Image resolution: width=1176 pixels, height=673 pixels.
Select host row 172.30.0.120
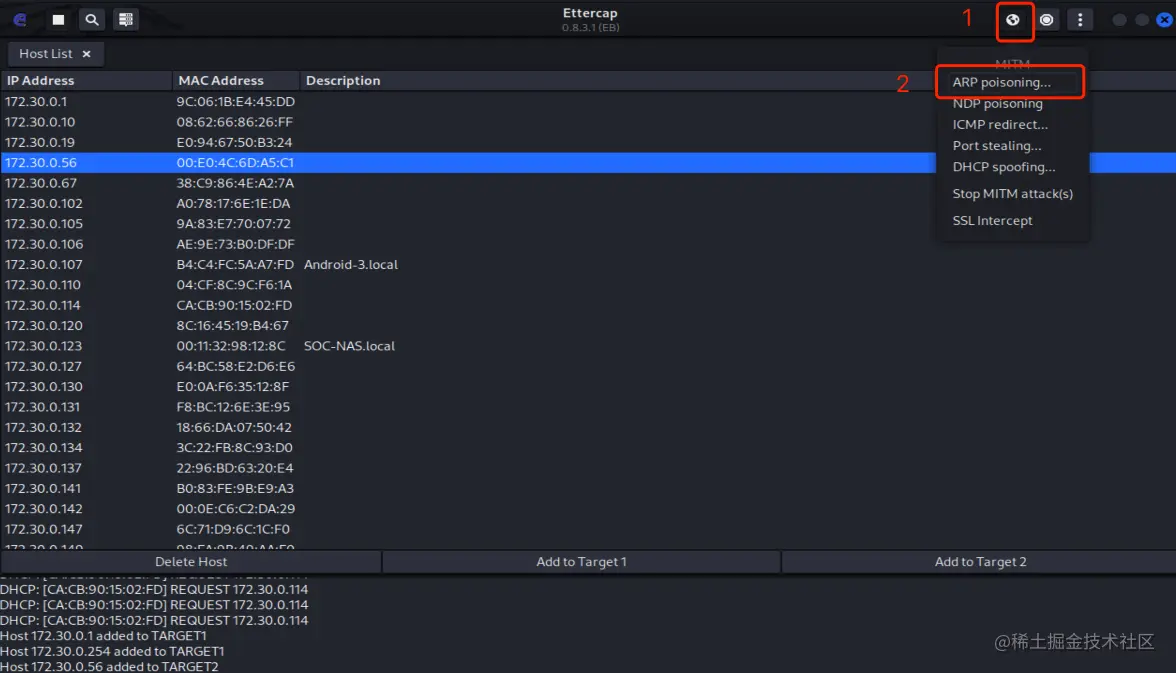588,326
